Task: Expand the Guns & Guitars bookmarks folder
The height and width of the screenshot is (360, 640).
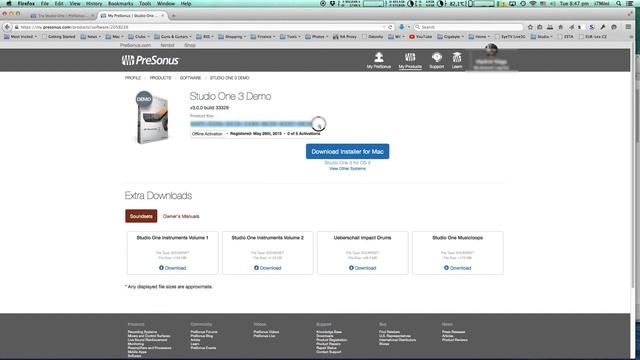Action: (173, 37)
